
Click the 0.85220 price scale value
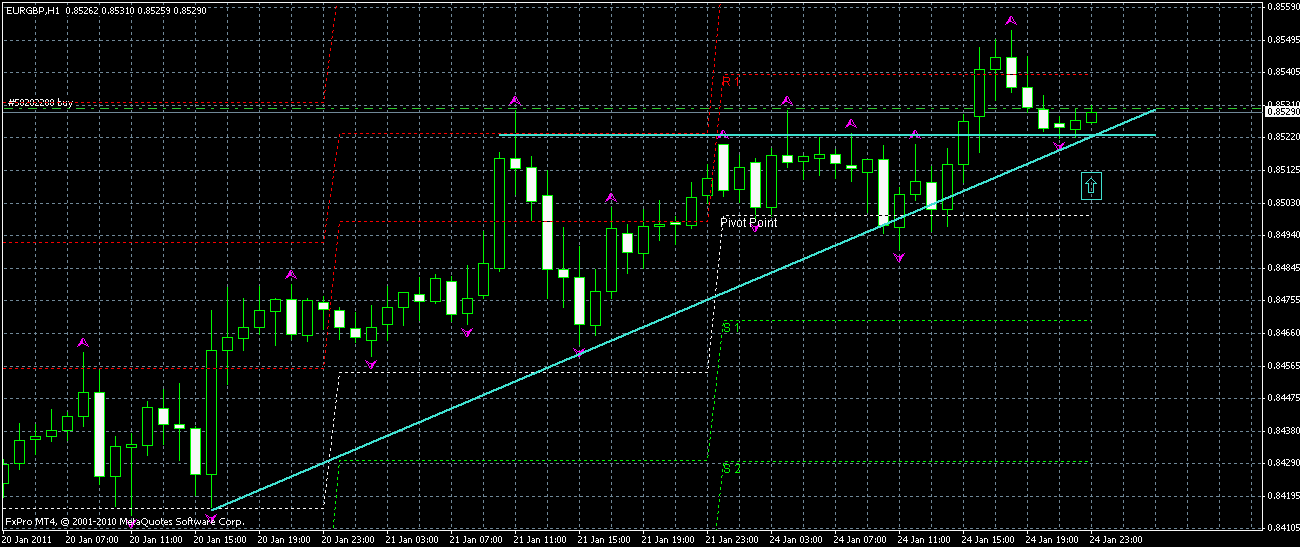click(1282, 138)
